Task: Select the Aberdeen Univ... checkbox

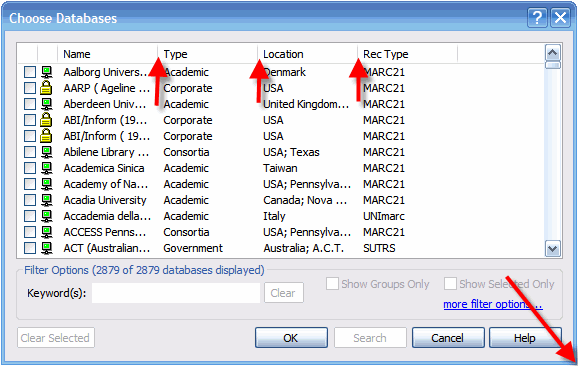Action: pyautogui.click(x=30, y=104)
